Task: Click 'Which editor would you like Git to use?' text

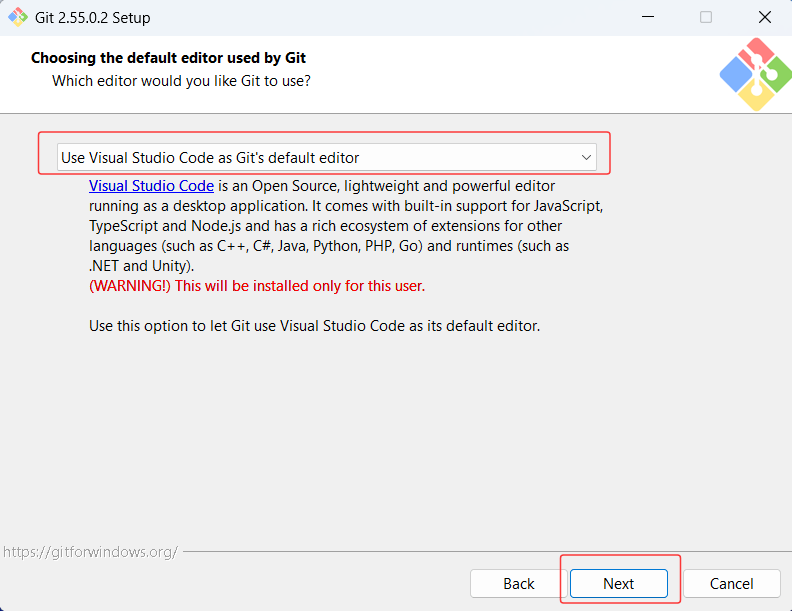Action: click(x=181, y=81)
